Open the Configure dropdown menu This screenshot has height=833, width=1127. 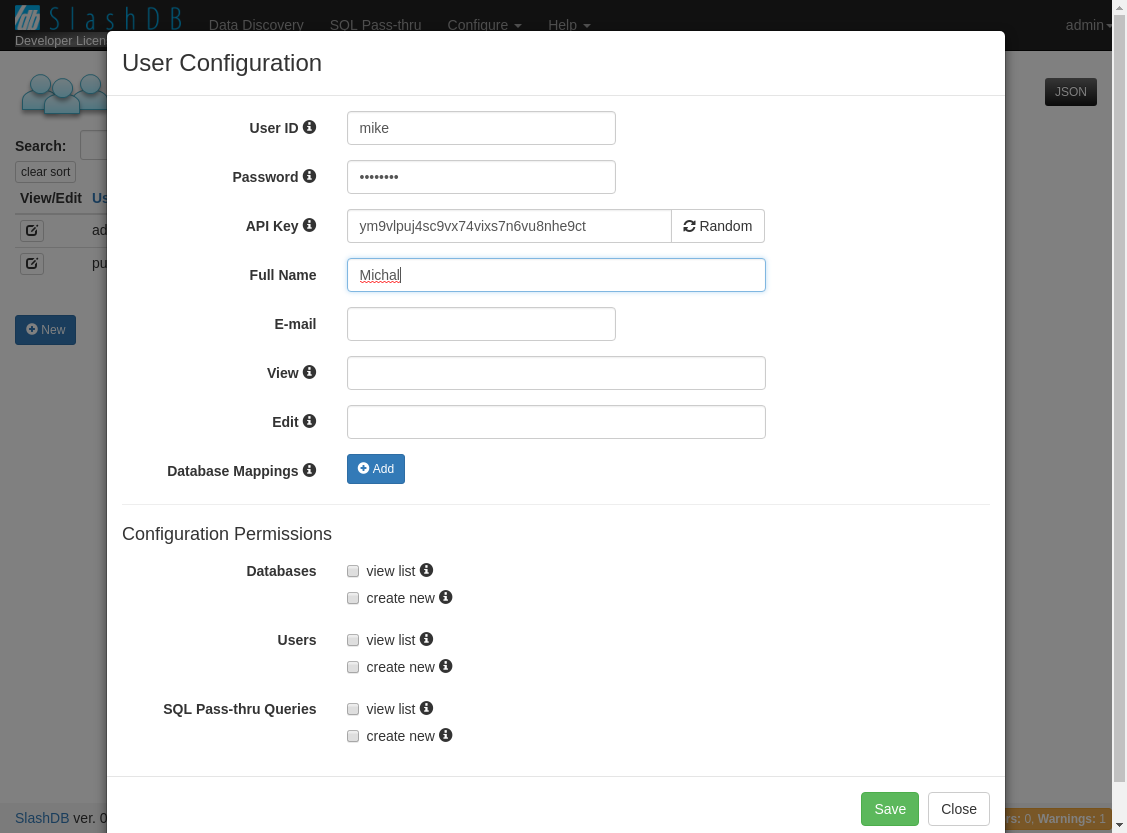pyautogui.click(x=484, y=24)
